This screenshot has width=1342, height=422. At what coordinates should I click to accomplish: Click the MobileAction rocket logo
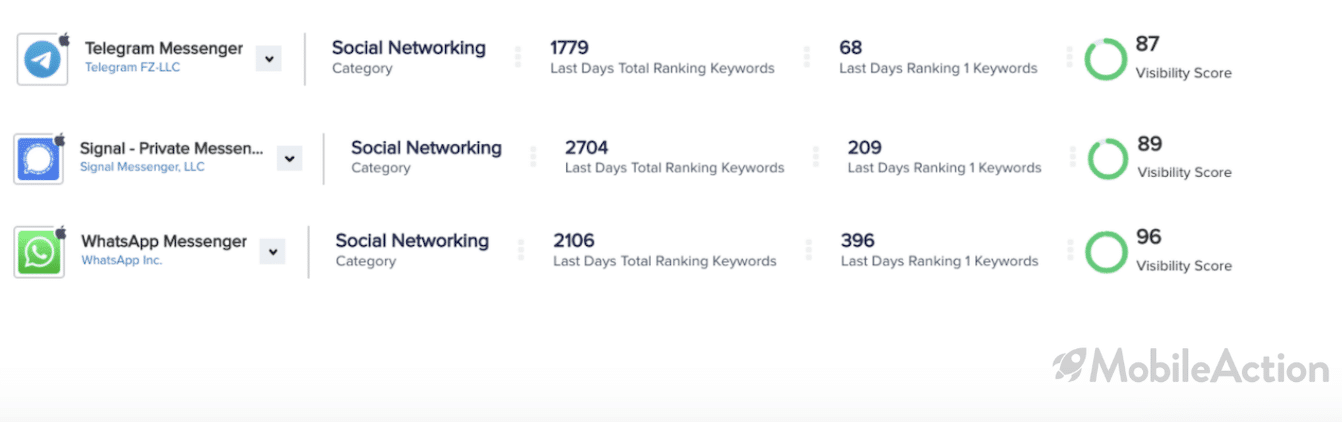coord(1071,366)
